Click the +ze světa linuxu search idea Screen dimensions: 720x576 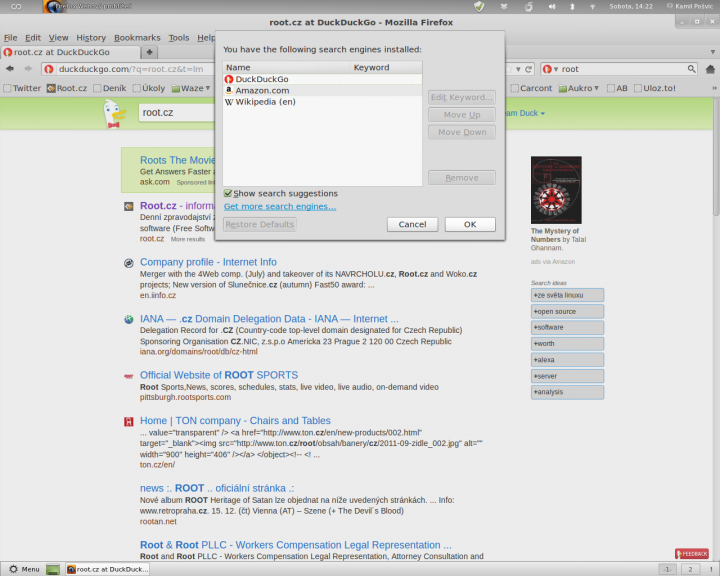(x=567, y=295)
